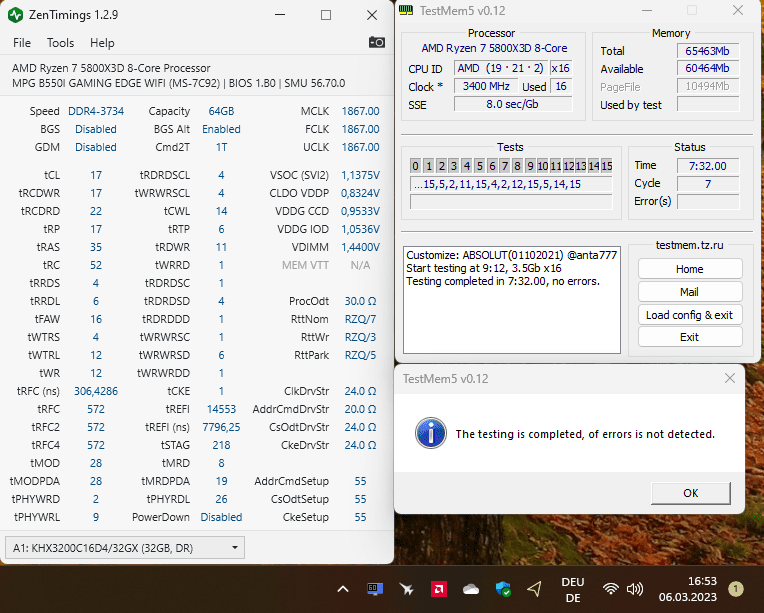Click BGS Alt Enabled value
The width and height of the screenshot is (764, 613).
point(221,129)
